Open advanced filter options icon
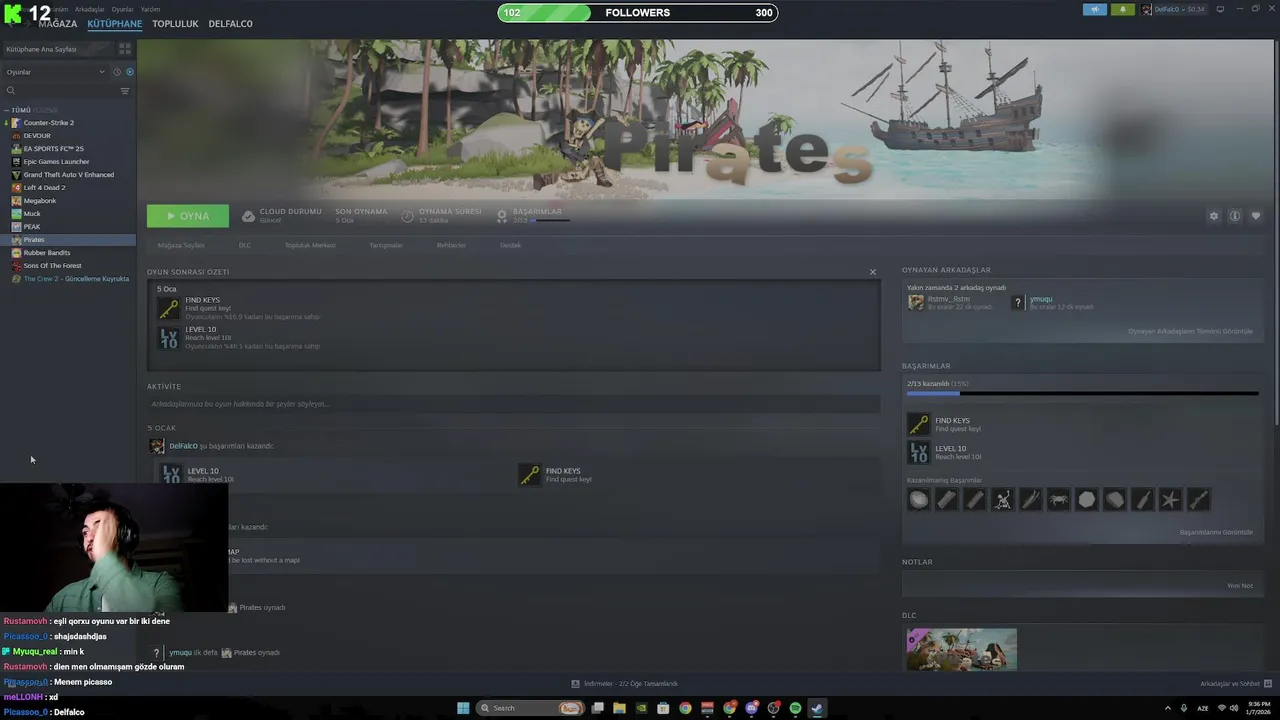 125,91
